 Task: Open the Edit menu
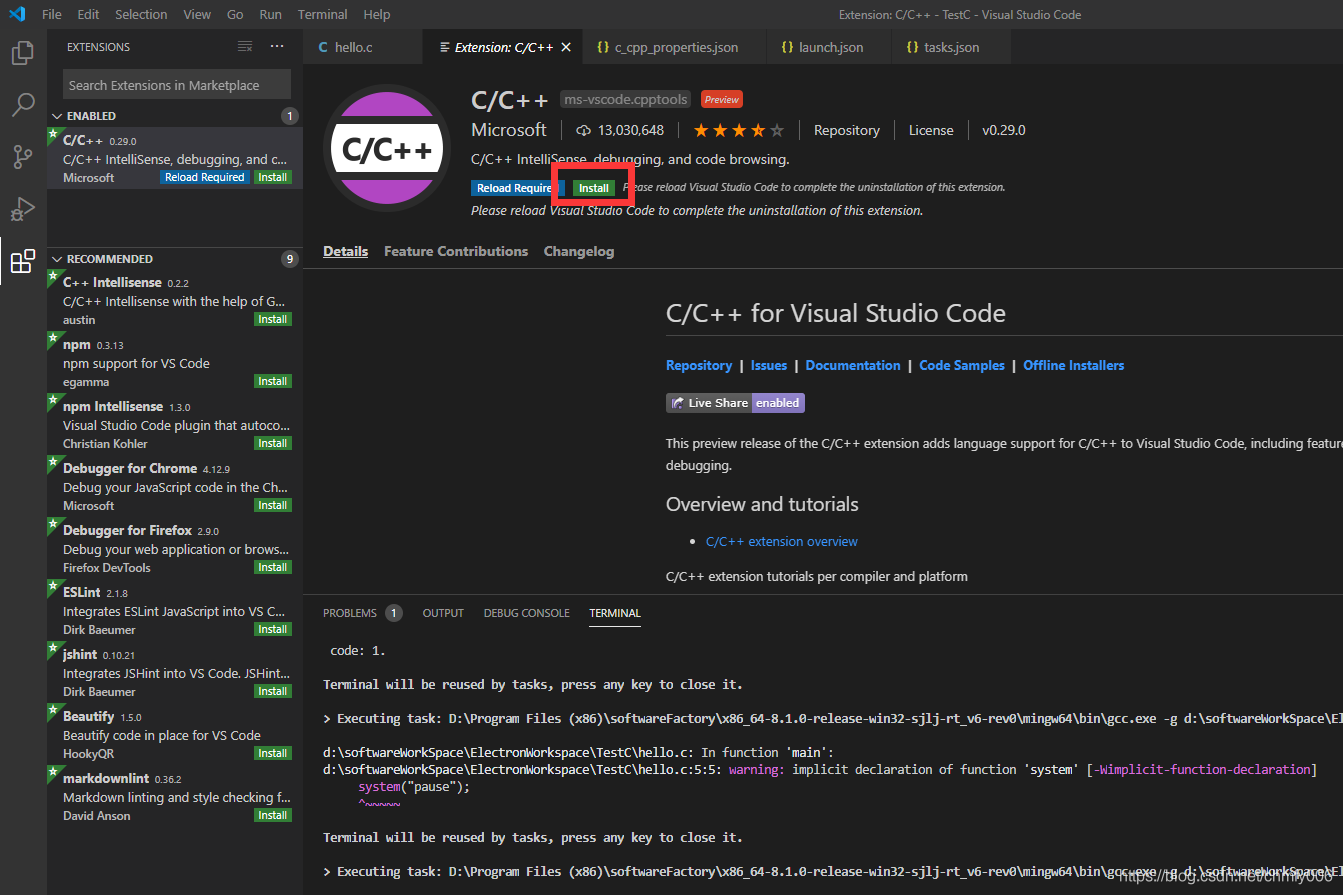pos(88,14)
